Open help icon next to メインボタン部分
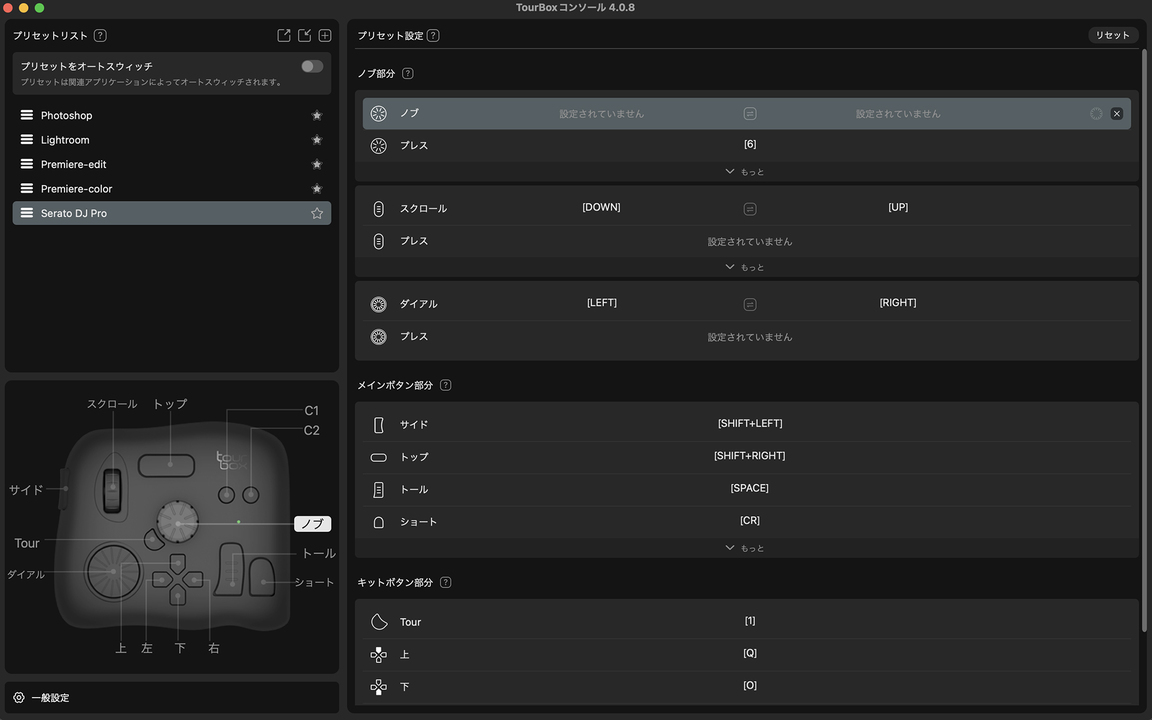 (x=445, y=385)
